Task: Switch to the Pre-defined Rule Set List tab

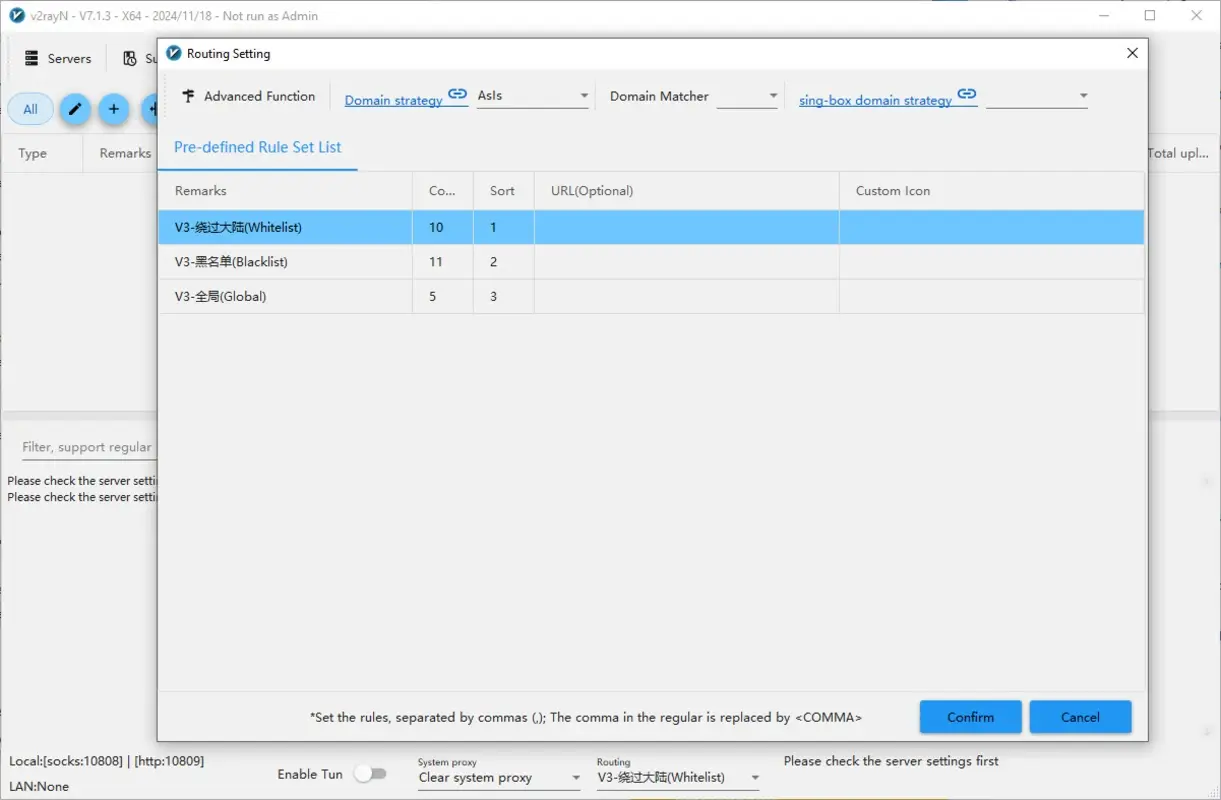Action: [257, 146]
